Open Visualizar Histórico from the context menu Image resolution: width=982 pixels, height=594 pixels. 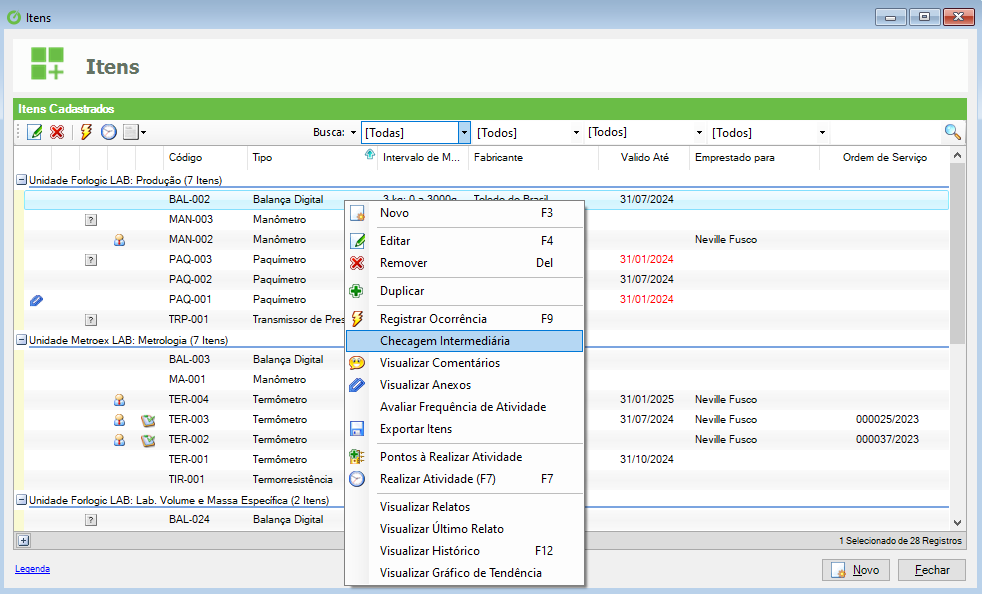[x=464, y=550]
